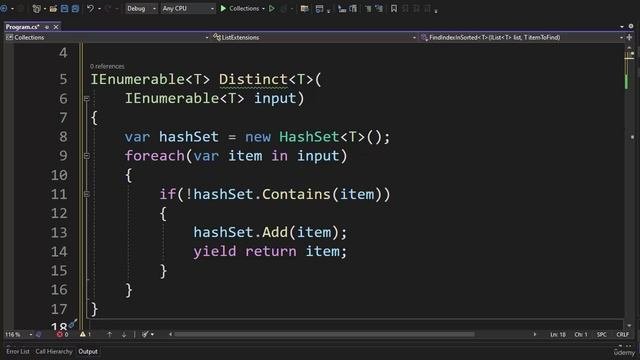640x360 pixels.
Task: Go to next issue with the down arrow
Action: (x=124, y=334)
